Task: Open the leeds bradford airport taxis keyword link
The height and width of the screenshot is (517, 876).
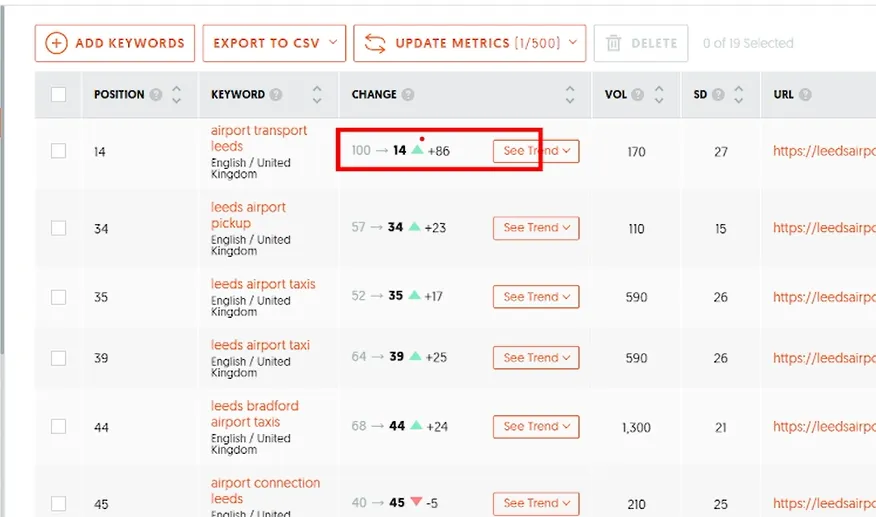Action: 255,414
